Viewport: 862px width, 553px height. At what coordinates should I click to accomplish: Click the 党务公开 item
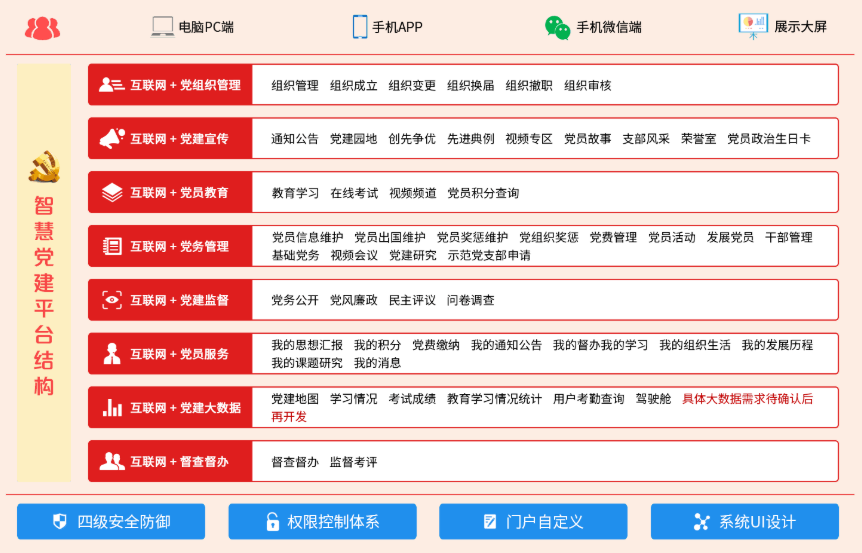pos(295,300)
